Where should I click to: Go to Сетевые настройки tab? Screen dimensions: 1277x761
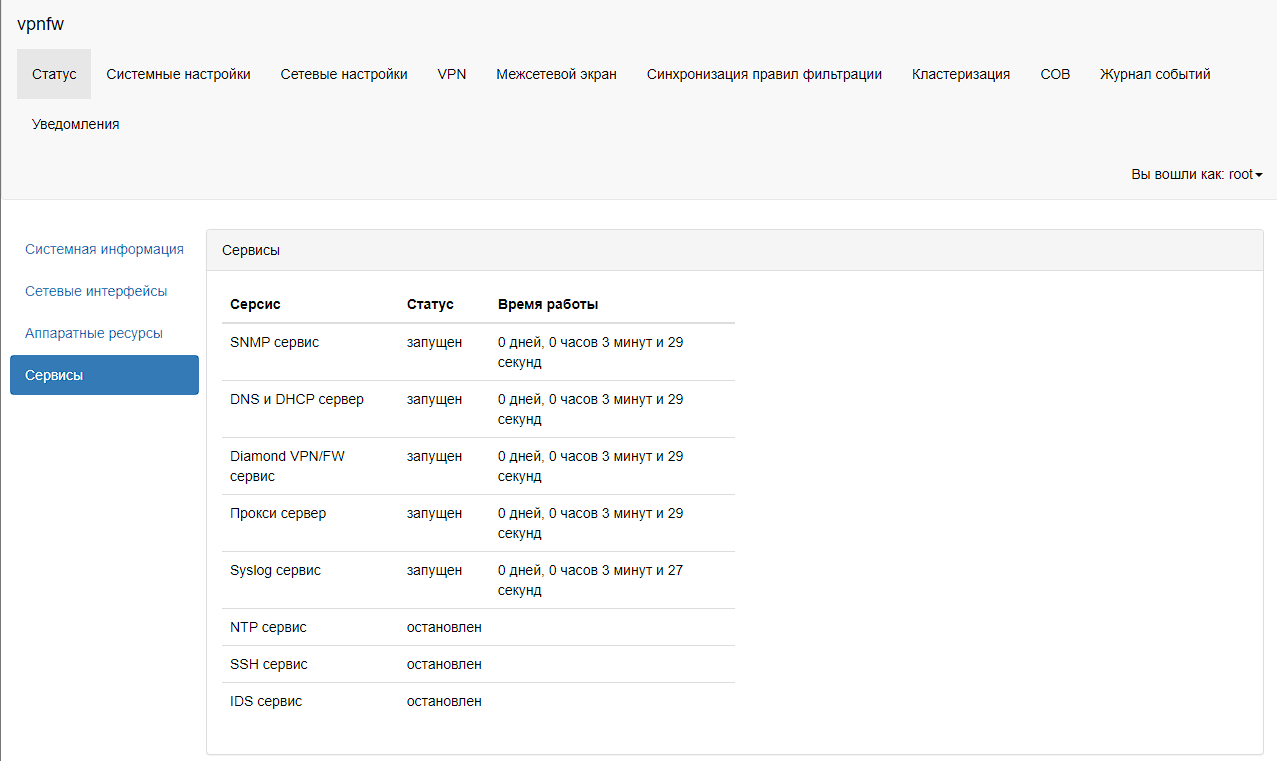[x=344, y=74]
